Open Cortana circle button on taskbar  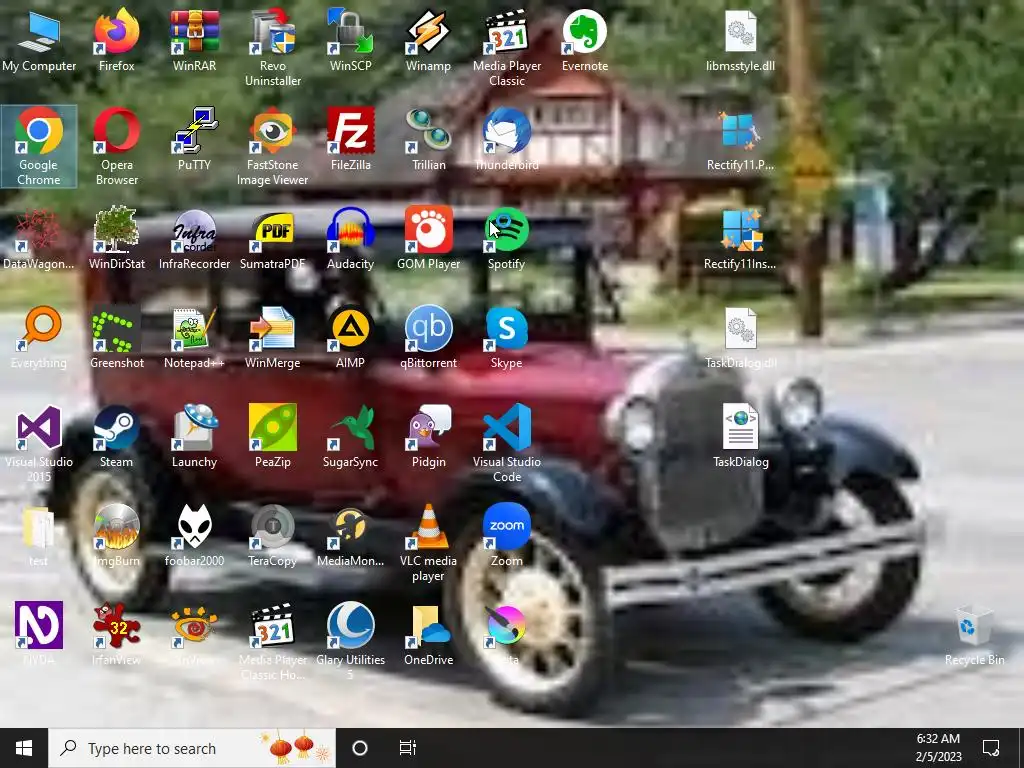(360, 748)
